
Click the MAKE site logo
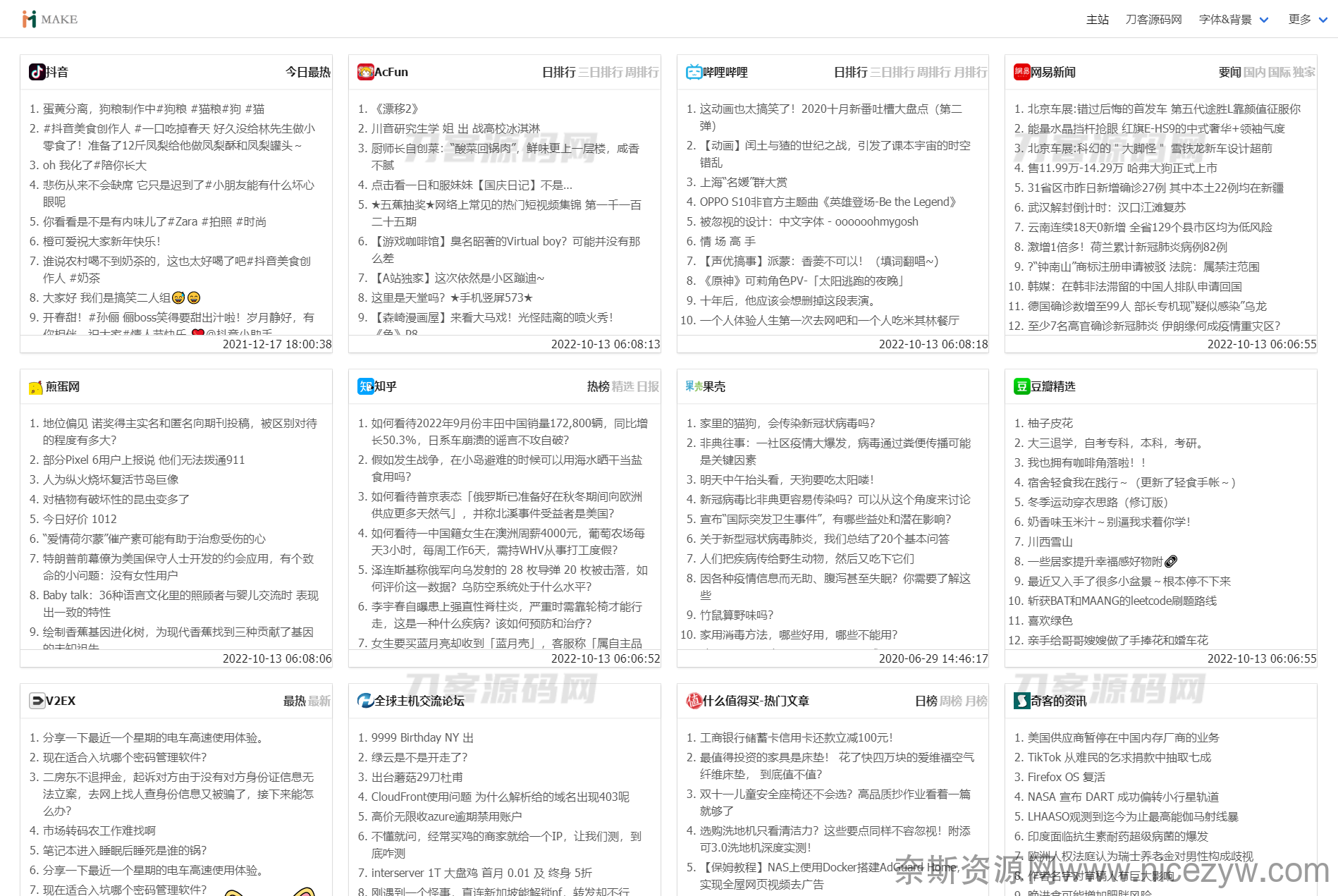pos(49,19)
